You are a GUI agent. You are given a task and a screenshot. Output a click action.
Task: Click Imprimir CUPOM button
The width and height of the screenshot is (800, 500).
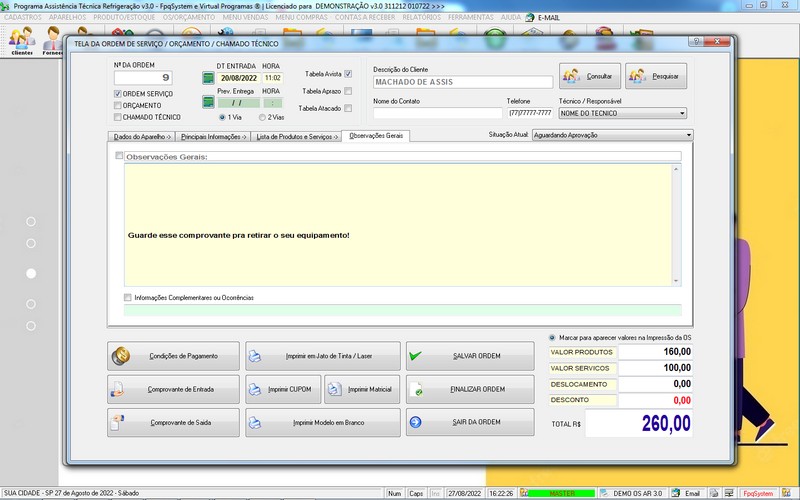[x=283, y=389]
